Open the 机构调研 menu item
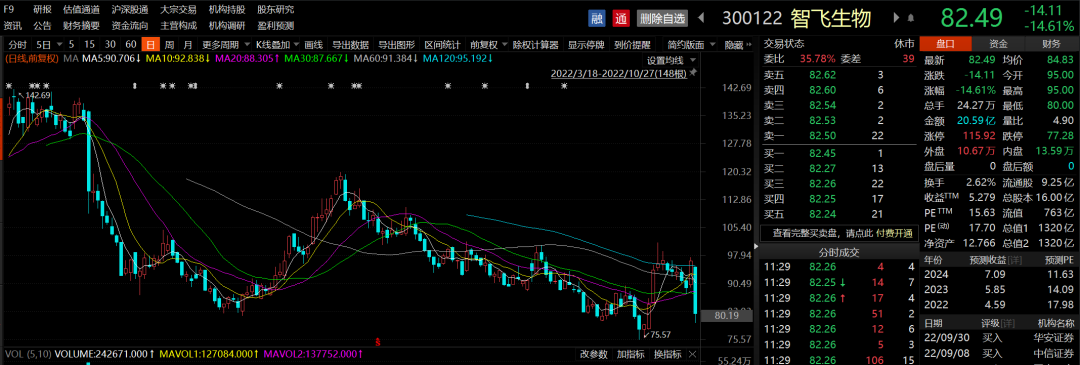This screenshot has width=1080, height=365. click(227, 25)
